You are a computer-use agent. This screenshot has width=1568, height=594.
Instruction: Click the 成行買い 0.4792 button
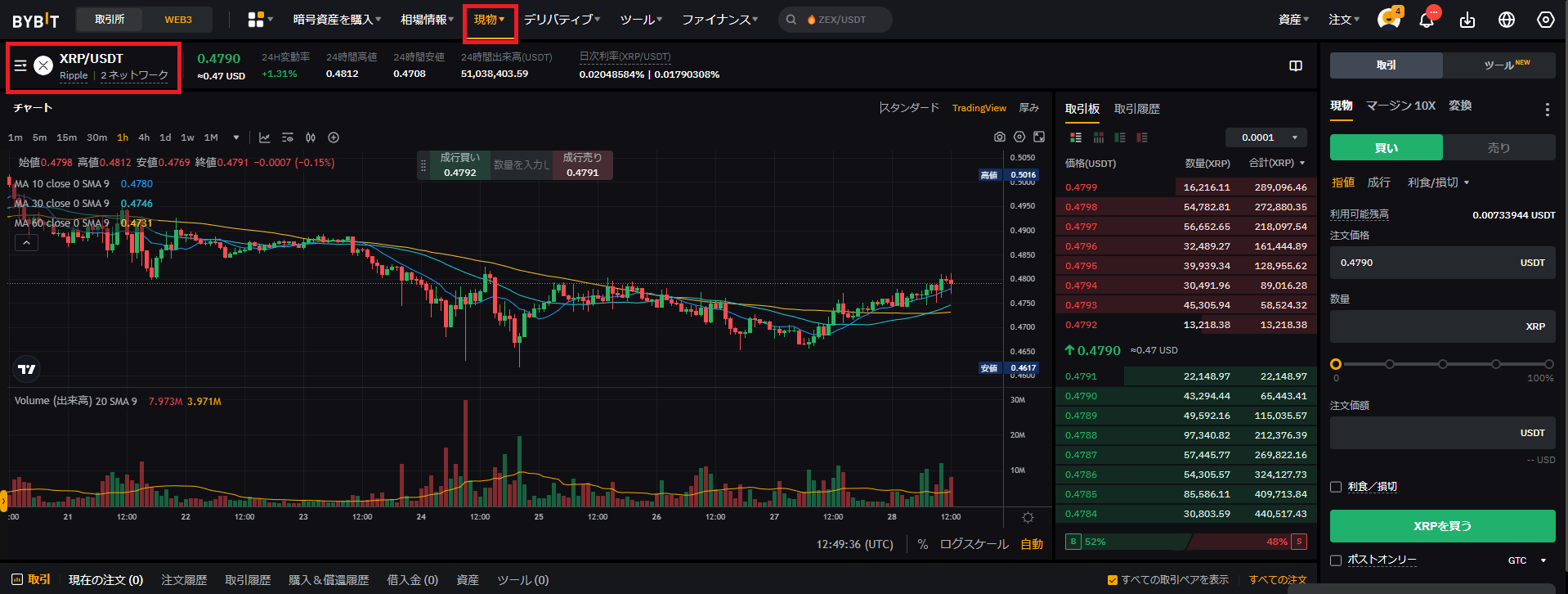tap(459, 165)
